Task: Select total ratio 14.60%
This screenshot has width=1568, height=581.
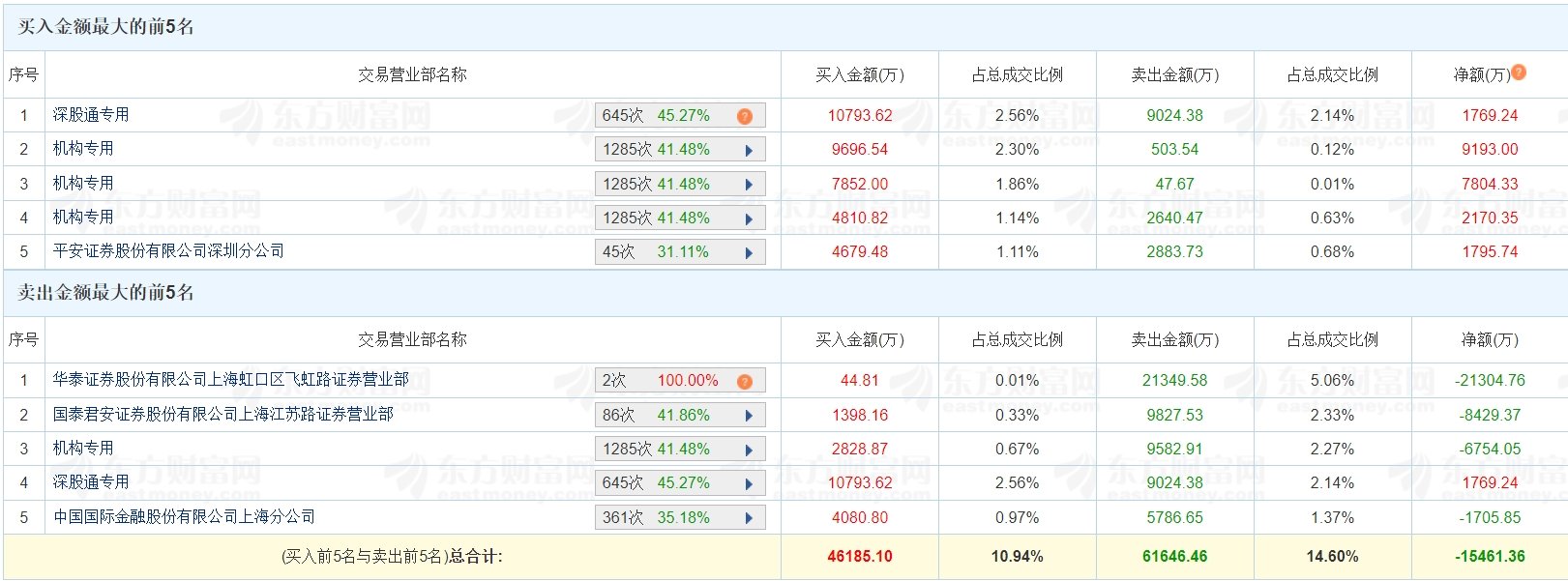Action: 1333,557
